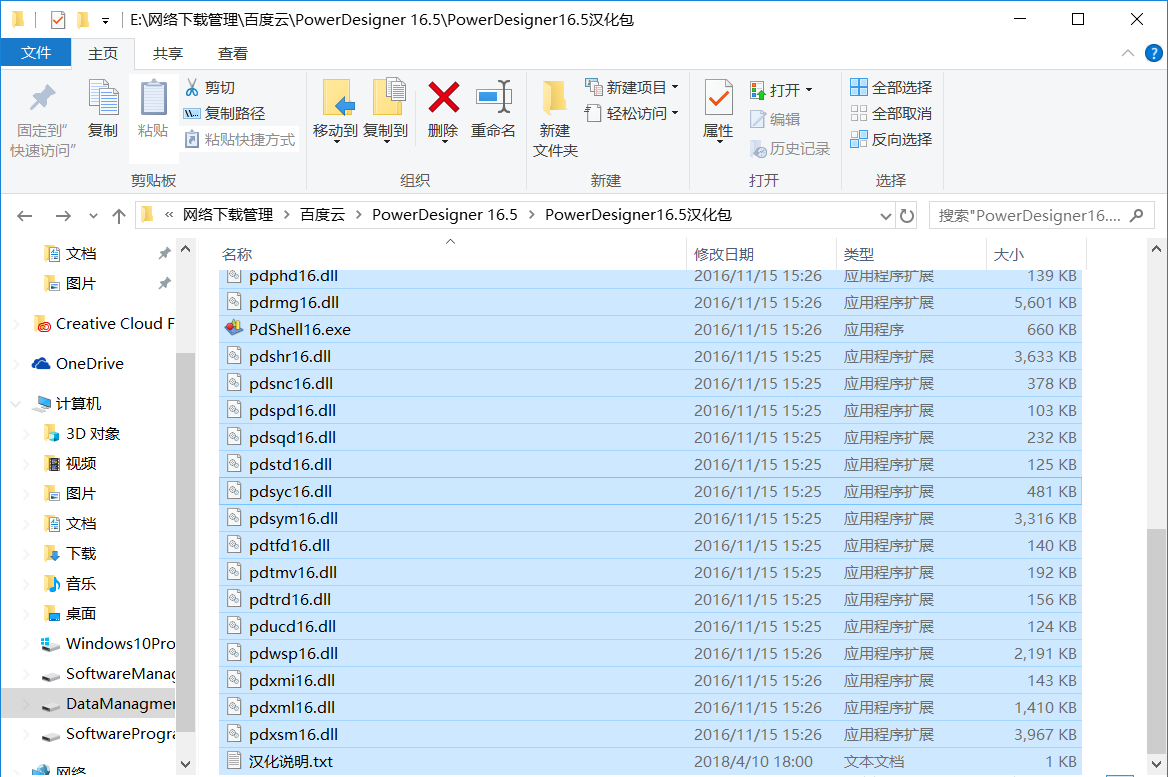Image resolution: width=1168 pixels, height=777 pixels.
Task: Expand the OneDrive tree node
Action: [x=16, y=364]
